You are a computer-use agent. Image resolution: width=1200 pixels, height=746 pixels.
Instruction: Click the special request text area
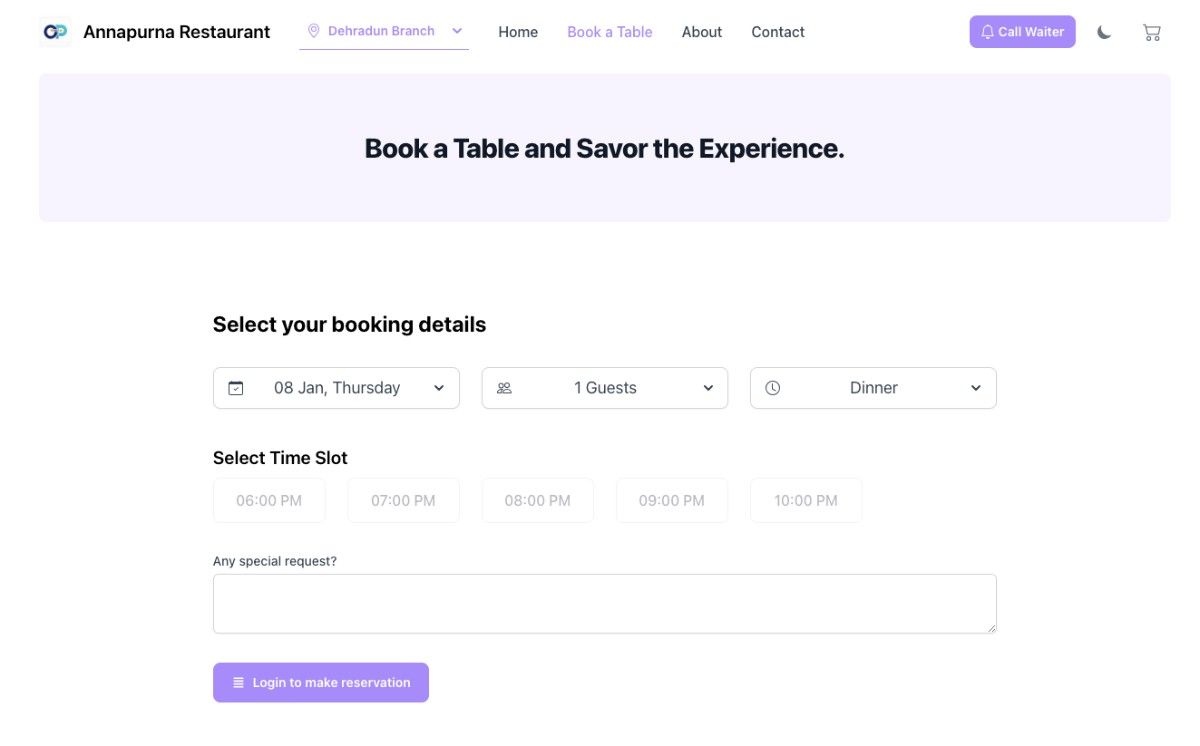pyautogui.click(x=605, y=604)
